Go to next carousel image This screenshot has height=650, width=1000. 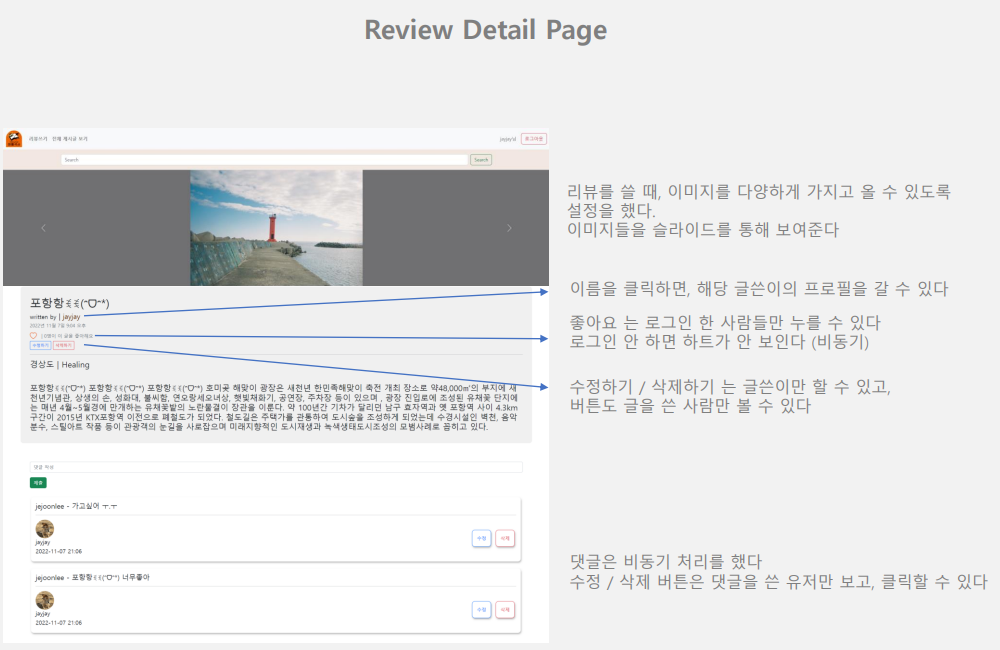[x=509, y=228]
